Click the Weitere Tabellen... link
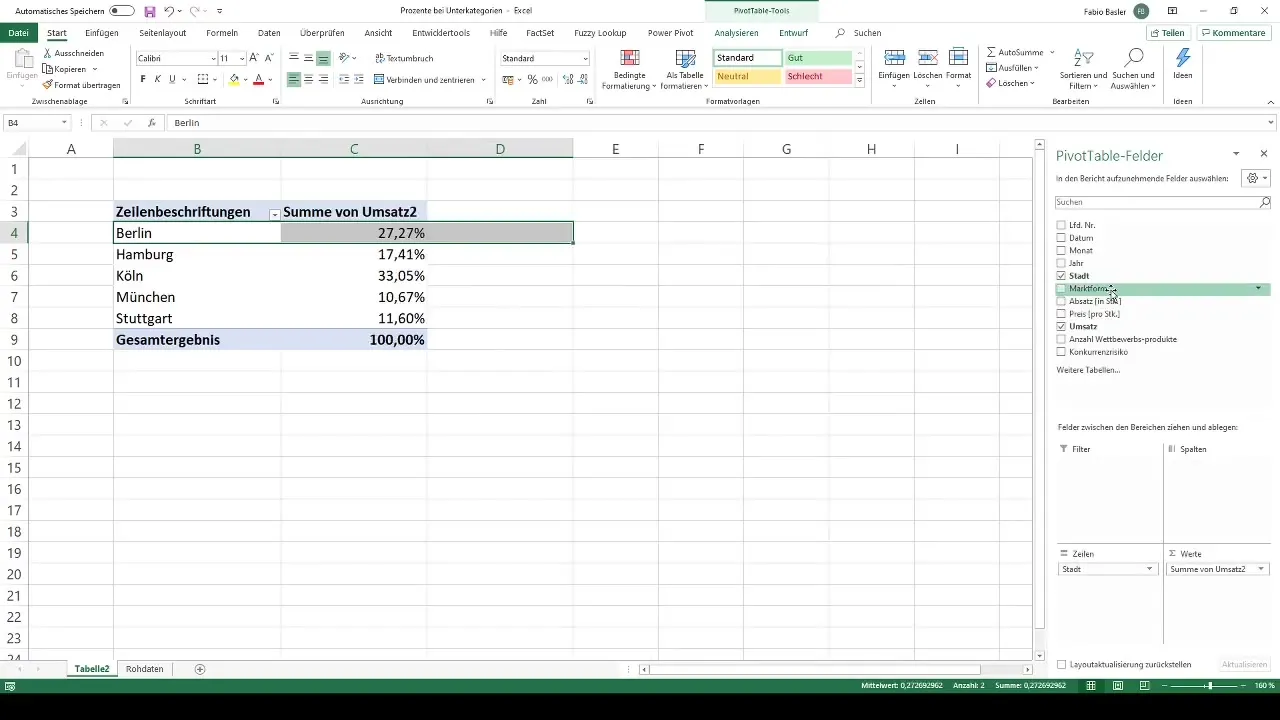Screen dimensions: 1280x720 1088,370
